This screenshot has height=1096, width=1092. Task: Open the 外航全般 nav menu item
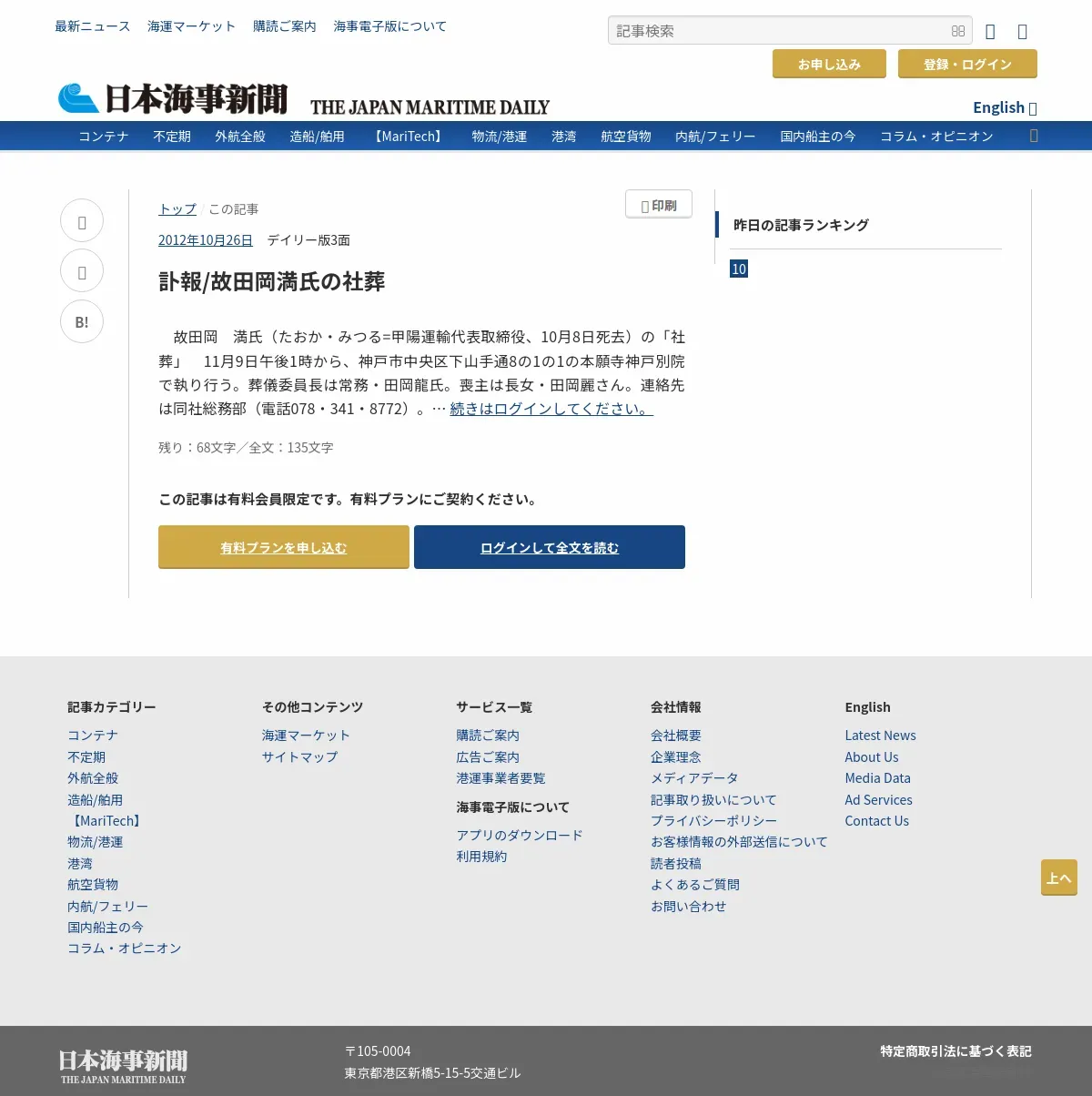(240, 136)
